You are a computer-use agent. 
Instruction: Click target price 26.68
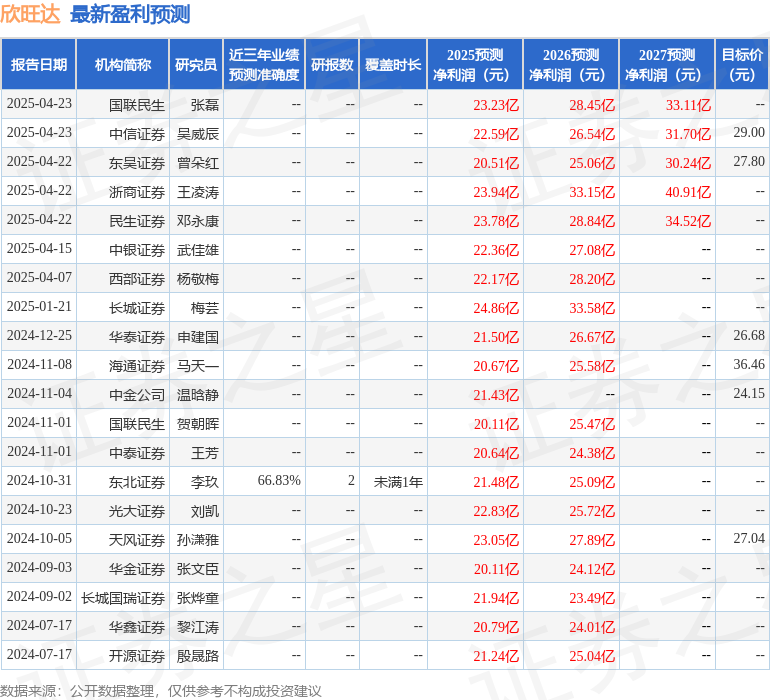click(x=749, y=336)
